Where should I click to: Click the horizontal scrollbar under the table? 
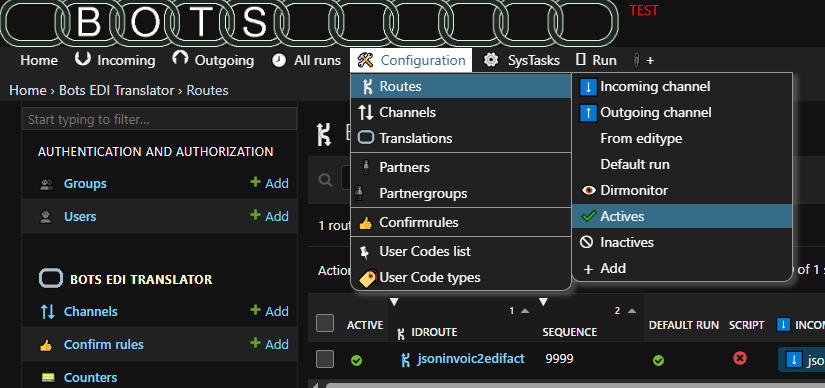[x=575, y=385]
